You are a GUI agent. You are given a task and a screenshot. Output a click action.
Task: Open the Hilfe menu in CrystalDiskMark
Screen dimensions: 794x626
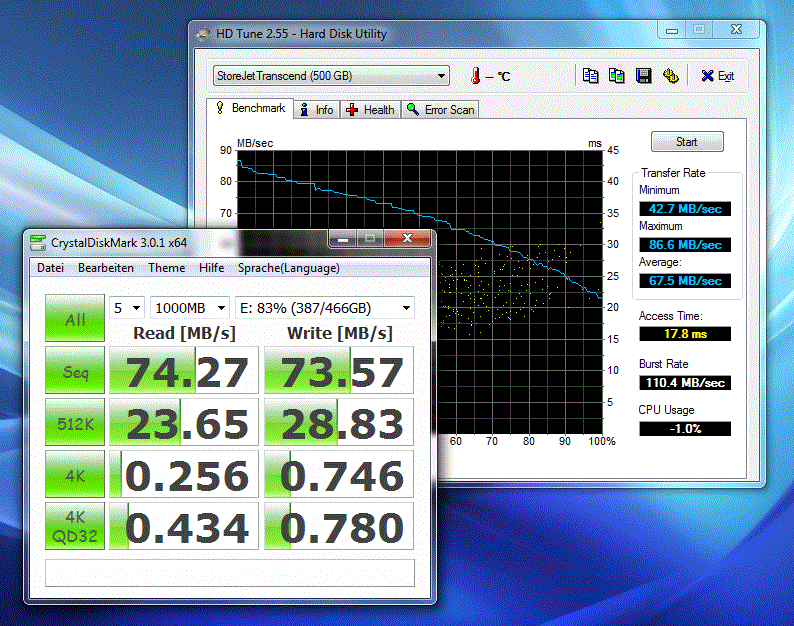point(211,268)
